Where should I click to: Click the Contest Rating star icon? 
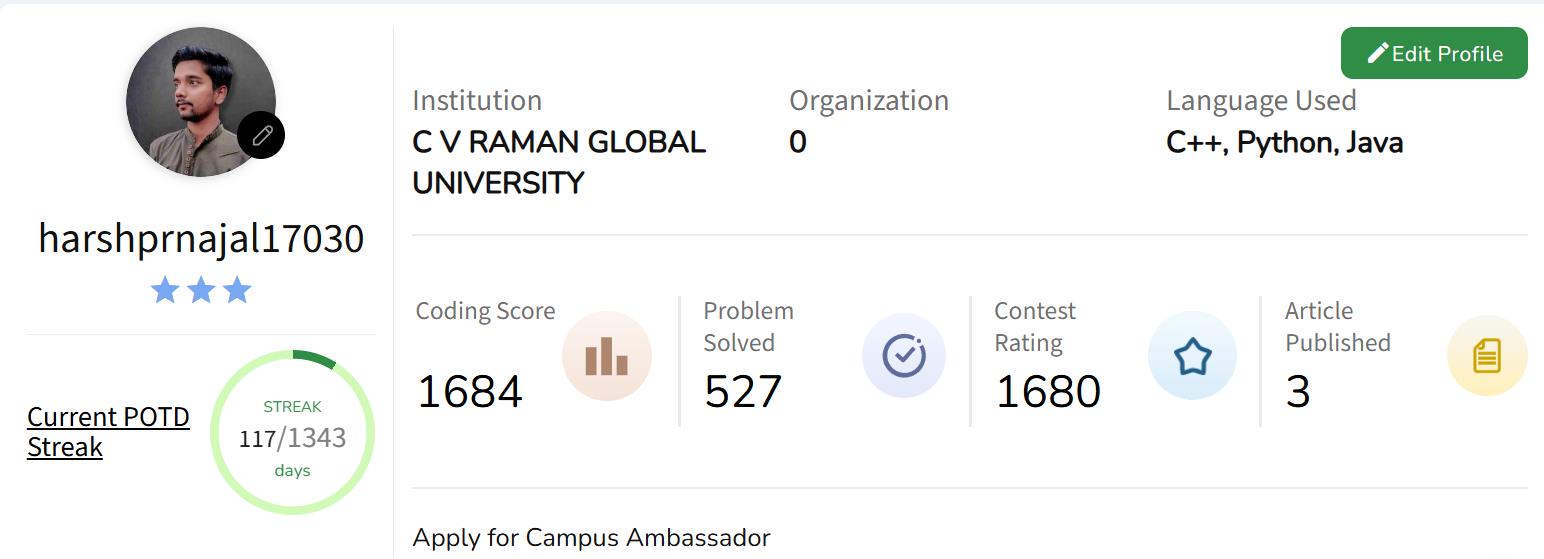(1192, 357)
